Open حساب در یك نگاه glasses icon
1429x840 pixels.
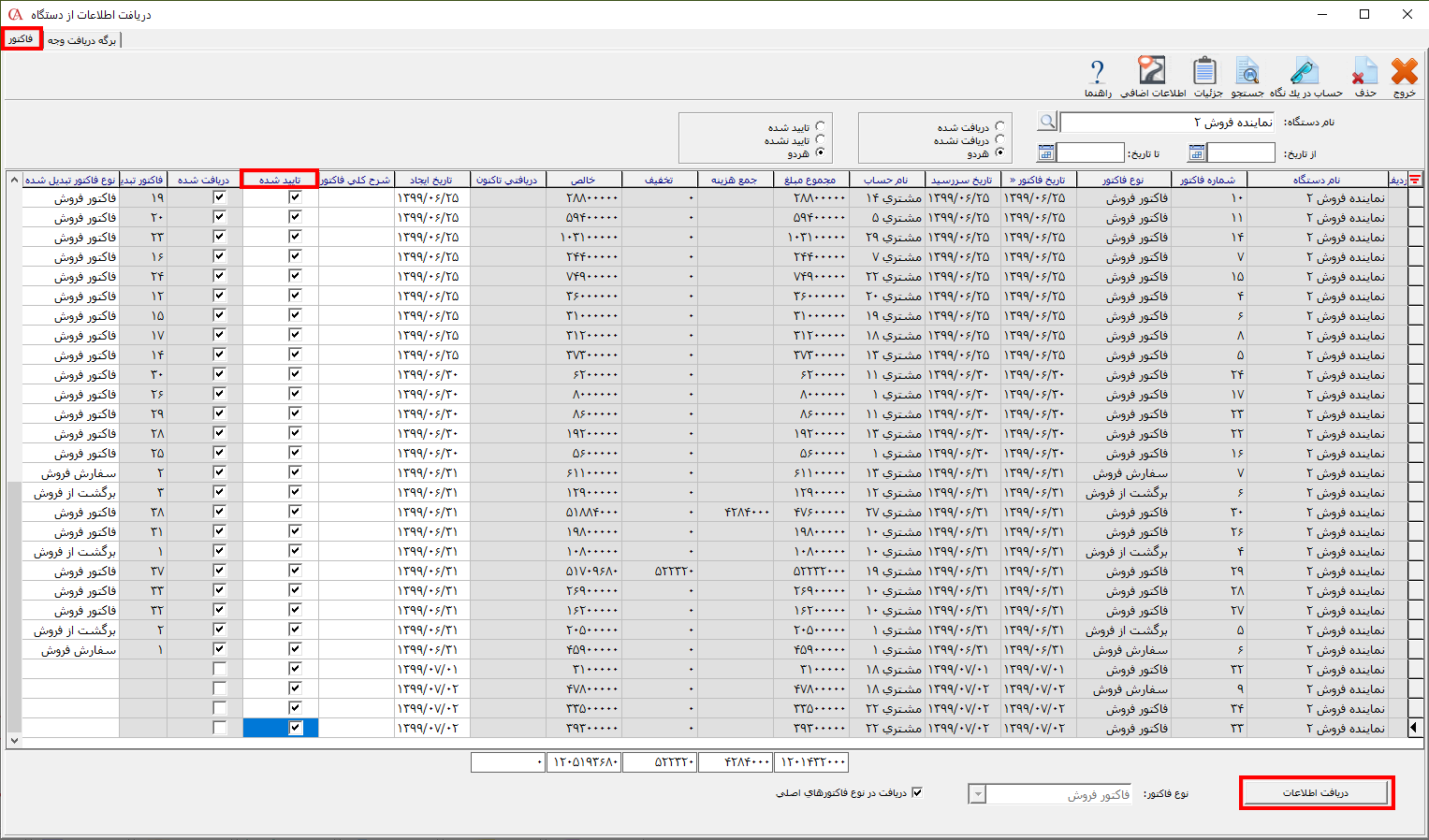click(x=1305, y=73)
